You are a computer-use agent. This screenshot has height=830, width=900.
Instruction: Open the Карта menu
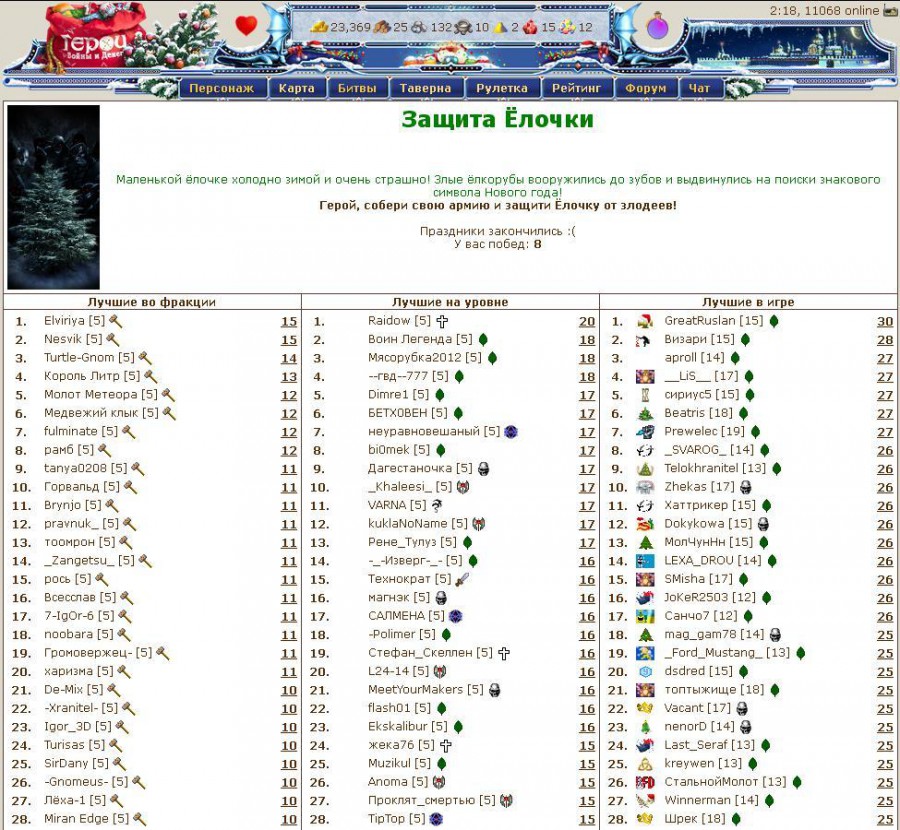tap(297, 88)
